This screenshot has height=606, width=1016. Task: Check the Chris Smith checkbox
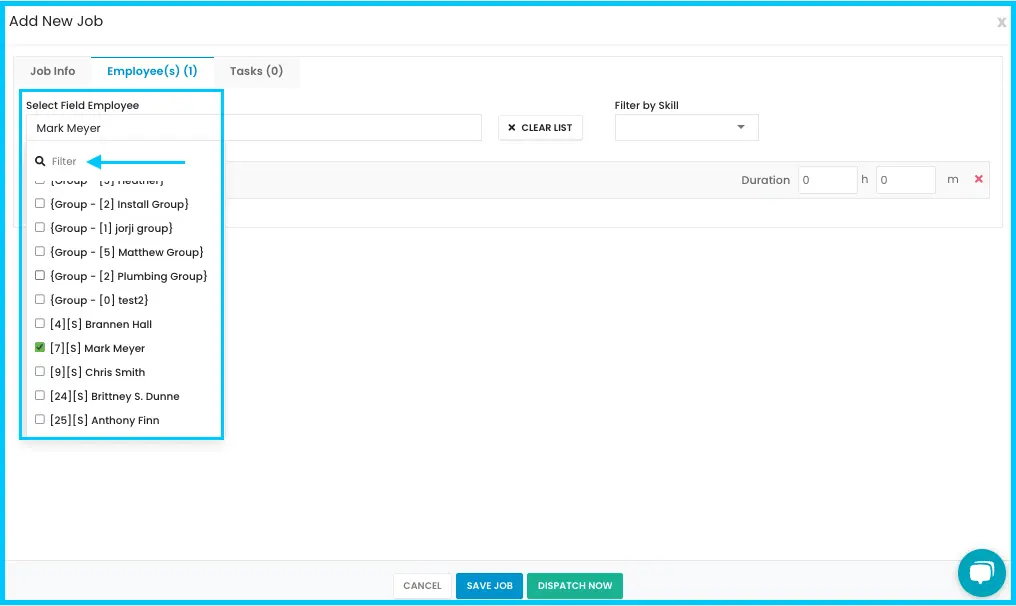tap(40, 371)
